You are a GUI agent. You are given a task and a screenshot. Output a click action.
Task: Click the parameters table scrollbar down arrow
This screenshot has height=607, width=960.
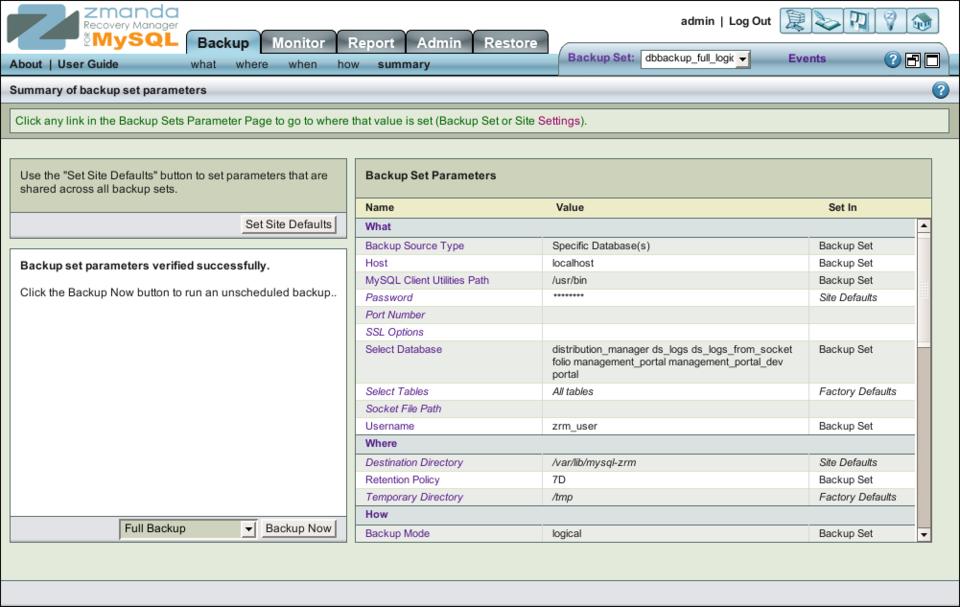[923, 535]
